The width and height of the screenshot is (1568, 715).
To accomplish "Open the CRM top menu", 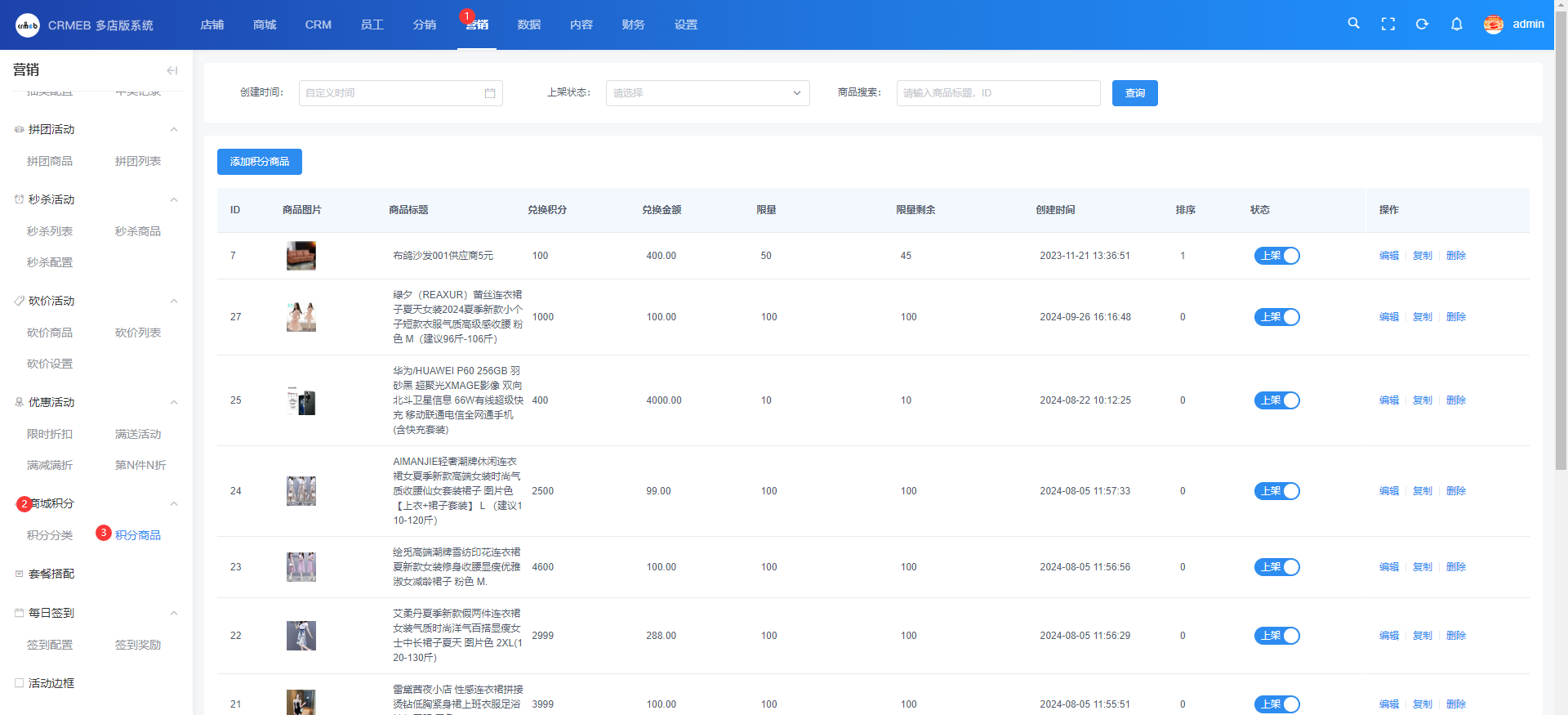I will 318,25.
